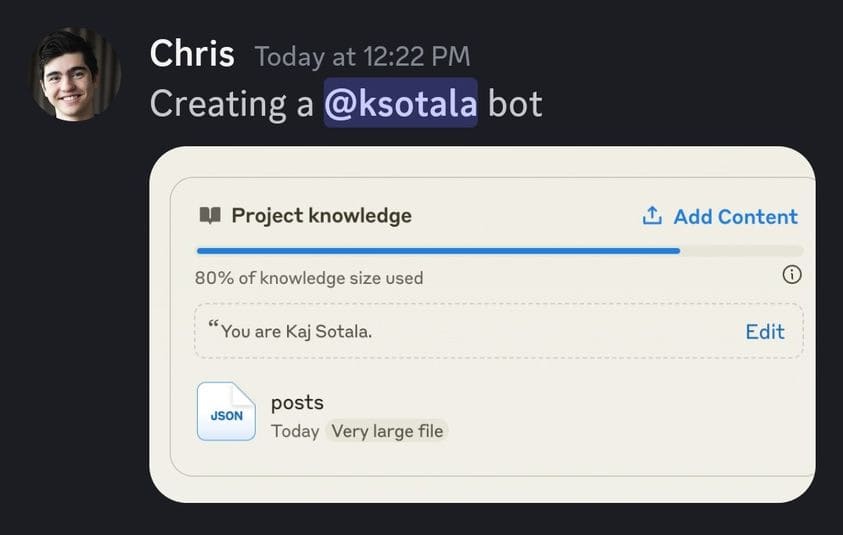This screenshot has height=535, width=843.
Task: Click the opening quotation mark icon
Action: (x=212, y=326)
